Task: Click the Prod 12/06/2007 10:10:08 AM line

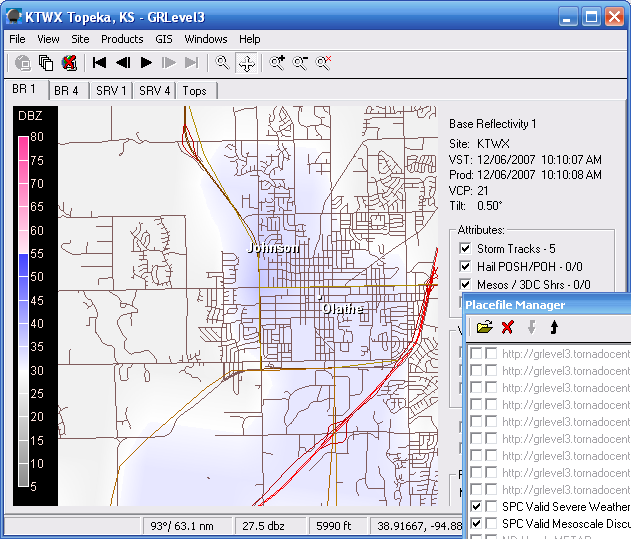Action: pos(525,175)
